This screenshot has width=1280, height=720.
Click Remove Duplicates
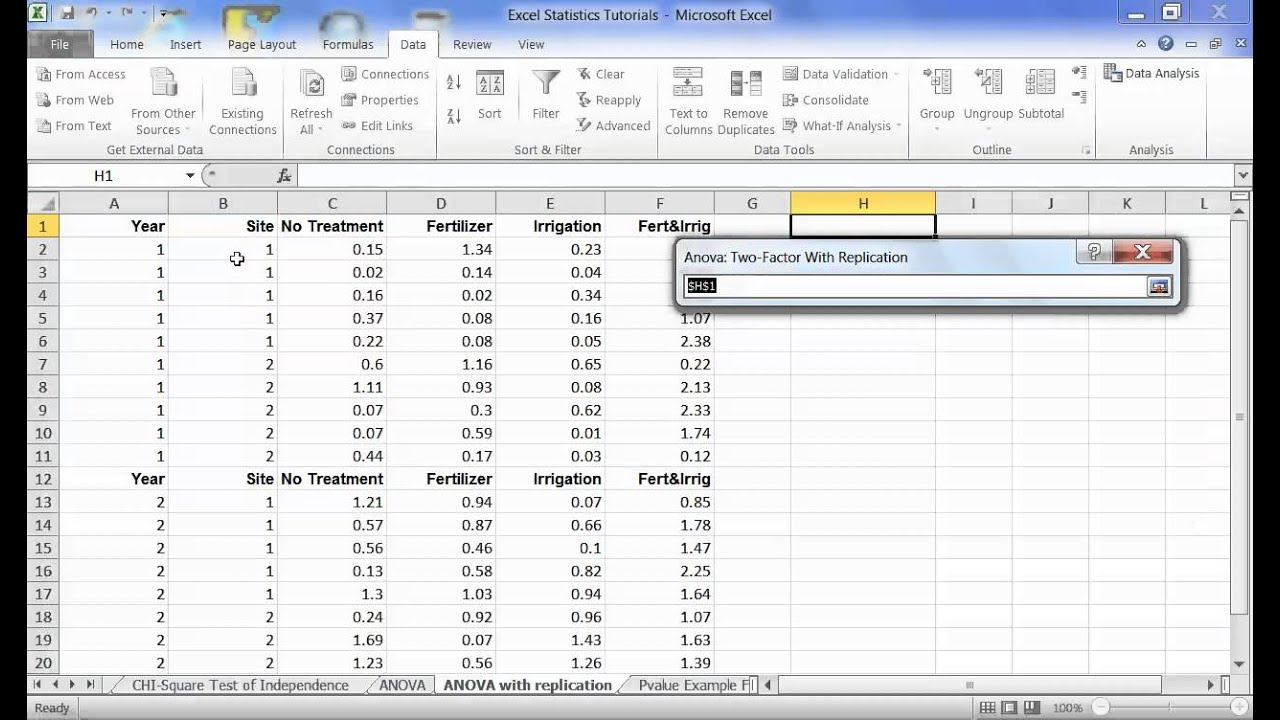click(746, 102)
